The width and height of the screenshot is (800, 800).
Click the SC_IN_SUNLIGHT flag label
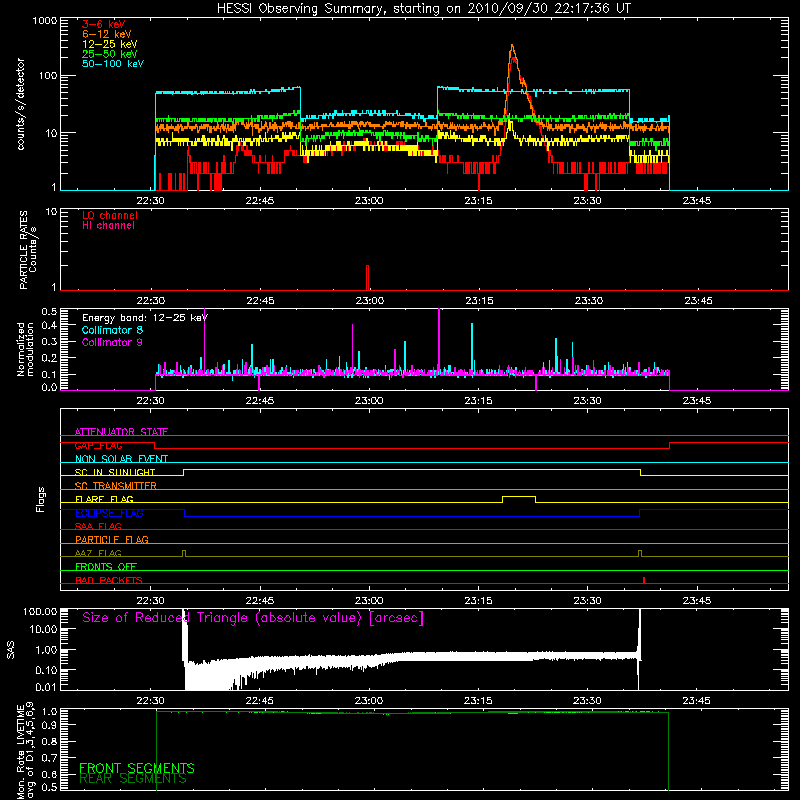115,472
